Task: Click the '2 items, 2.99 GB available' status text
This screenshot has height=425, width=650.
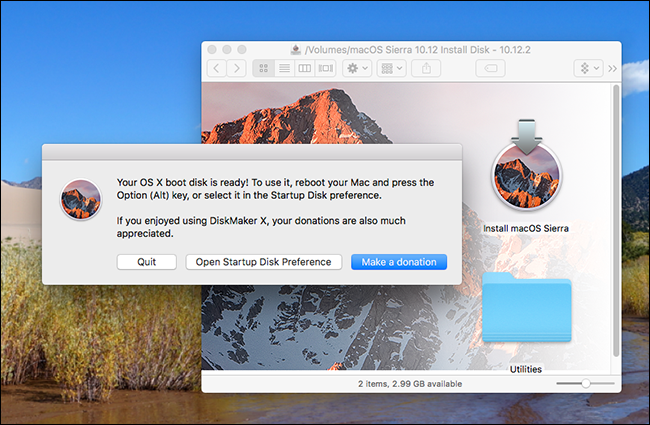Action: (x=410, y=384)
